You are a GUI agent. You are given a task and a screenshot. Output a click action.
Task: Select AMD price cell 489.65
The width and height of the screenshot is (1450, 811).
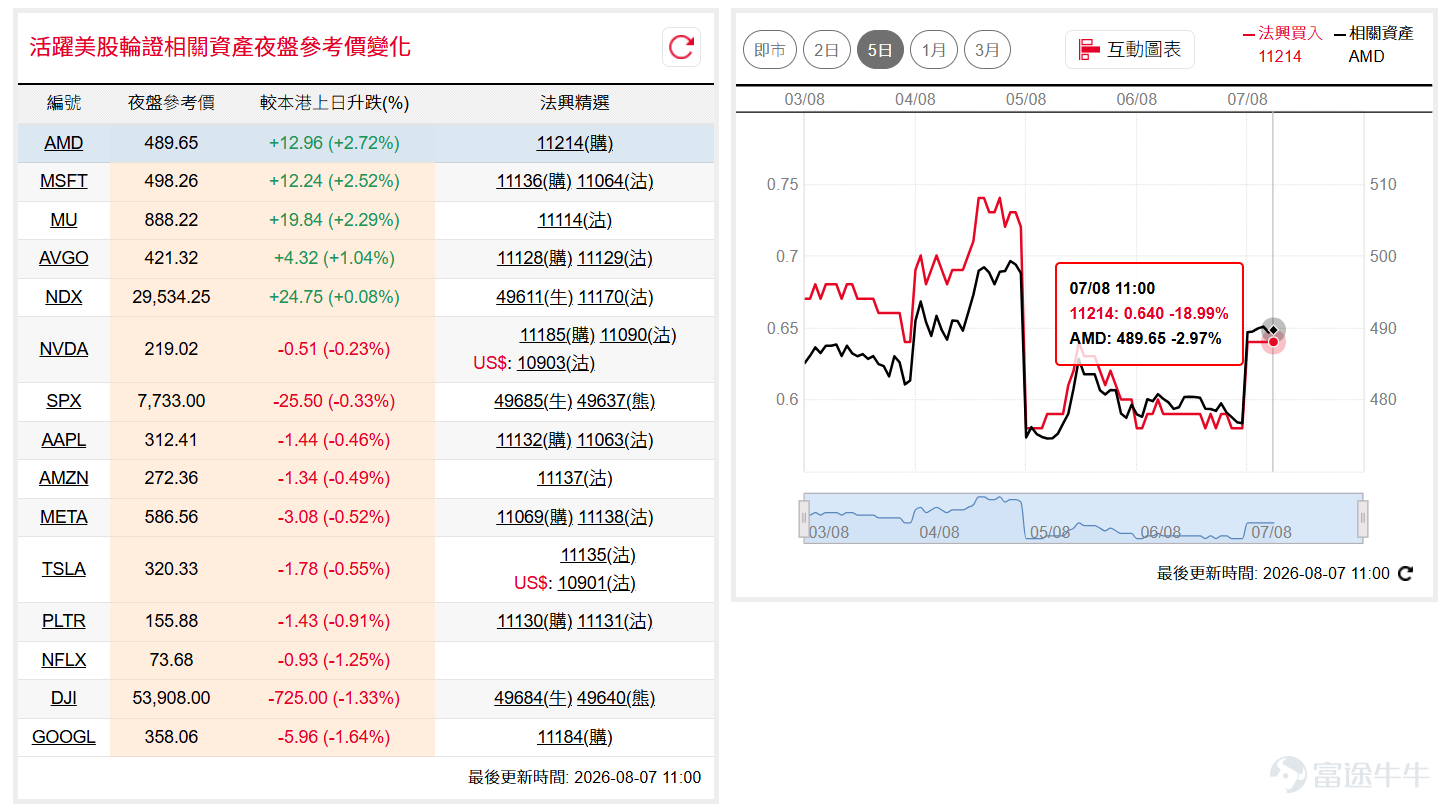(x=172, y=143)
